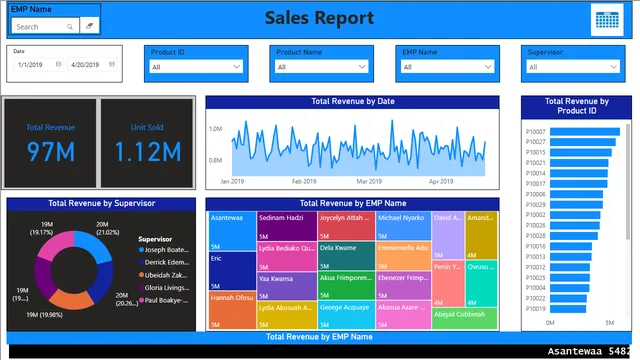Screen dimensions: 640x360
Task: Click the Total Revenue by Supervisor title
Action: pos(102,203)
